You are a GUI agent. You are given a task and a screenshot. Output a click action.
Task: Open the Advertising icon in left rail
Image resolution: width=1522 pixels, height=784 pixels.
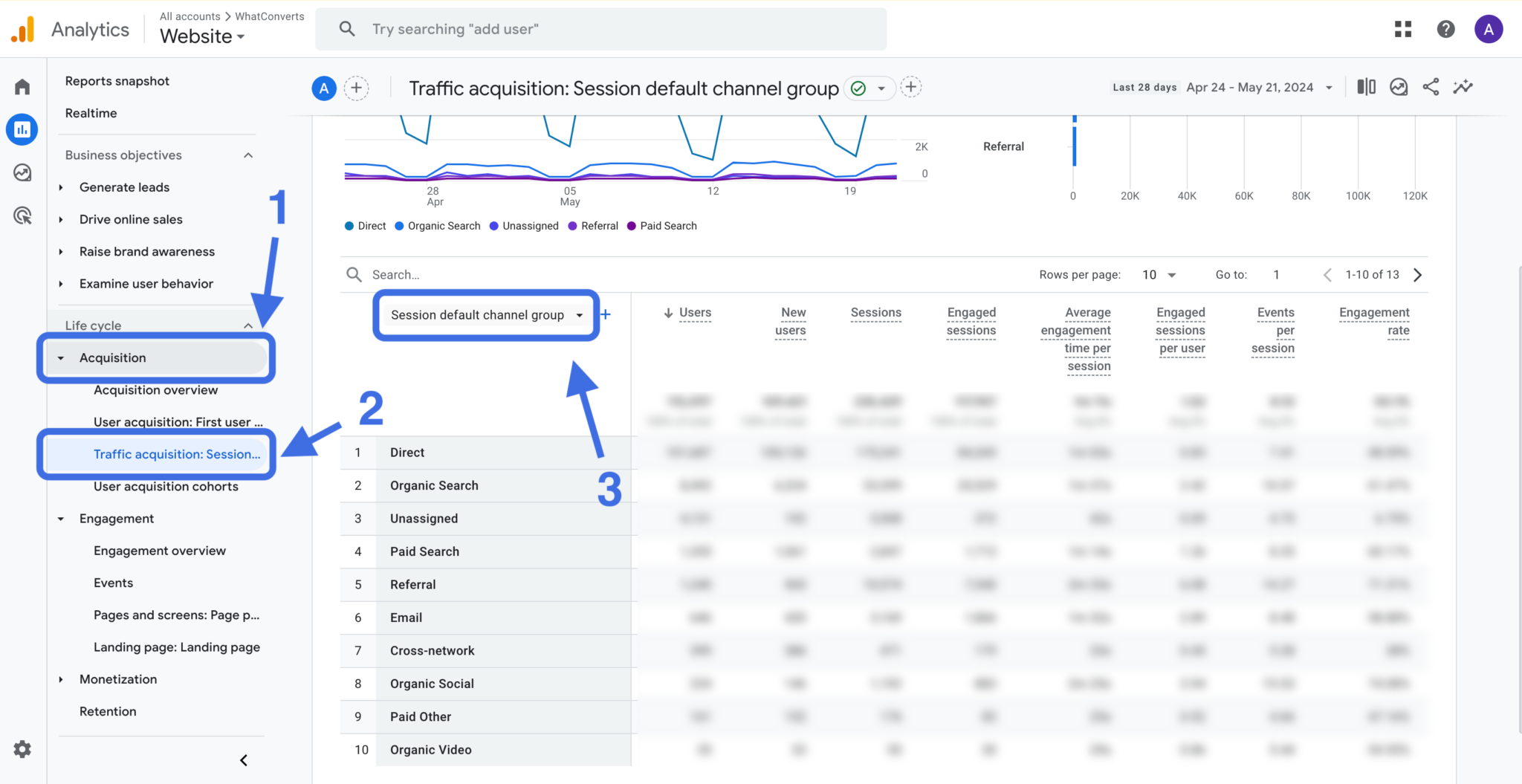coord(22,216)
